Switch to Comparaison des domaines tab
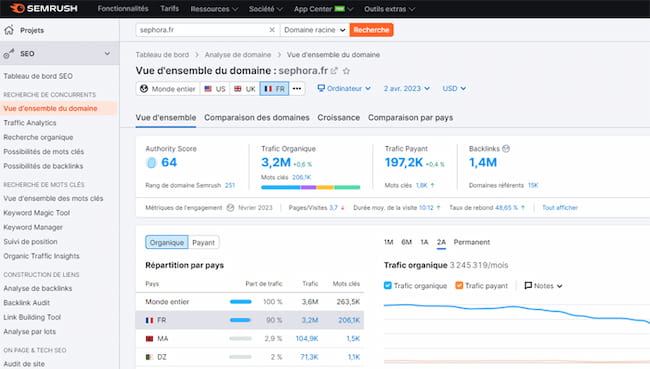650x369 pixels. pyautogui.click(x=257, y=118)
